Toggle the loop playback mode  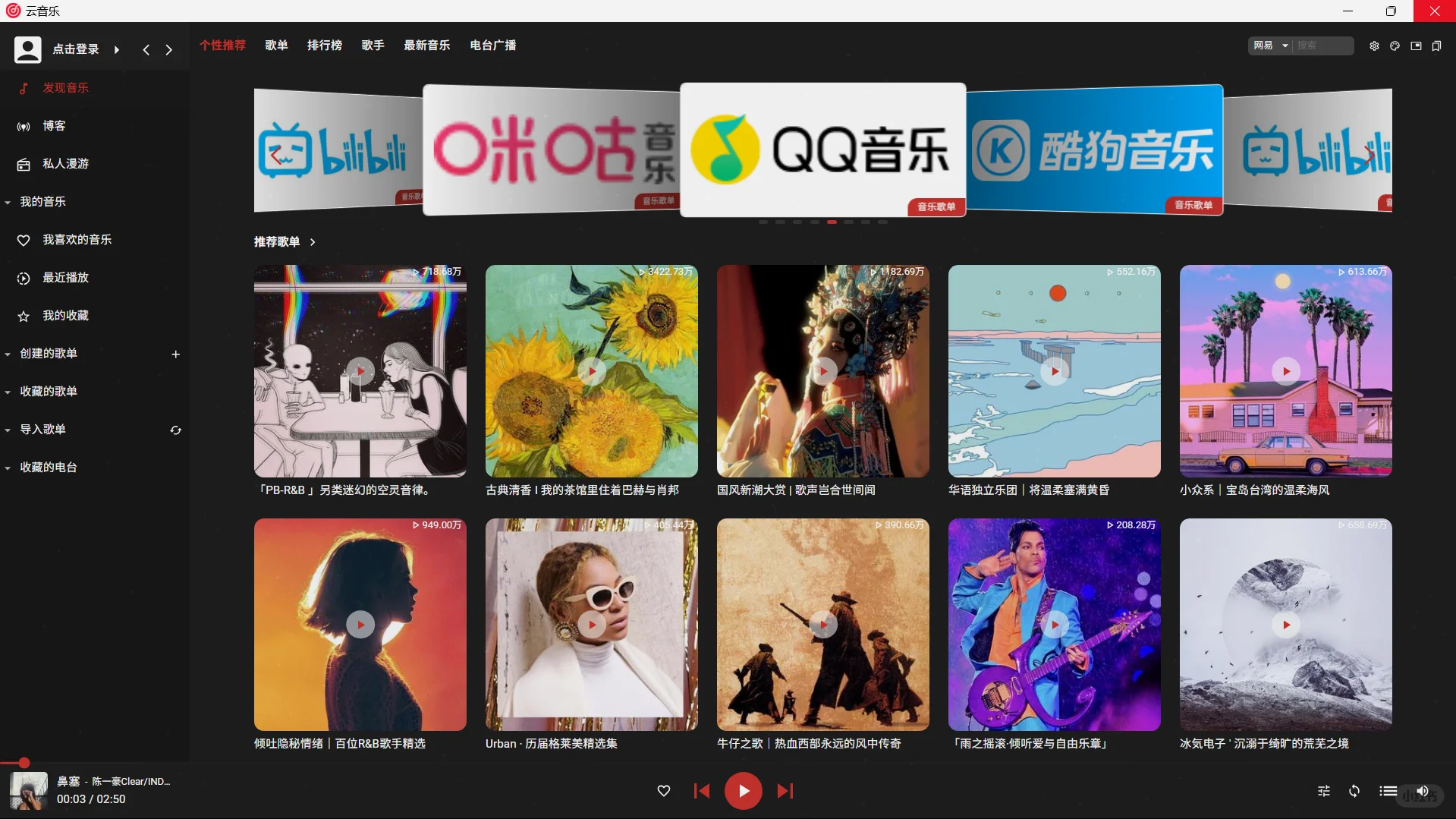[x=1354, y=791]
